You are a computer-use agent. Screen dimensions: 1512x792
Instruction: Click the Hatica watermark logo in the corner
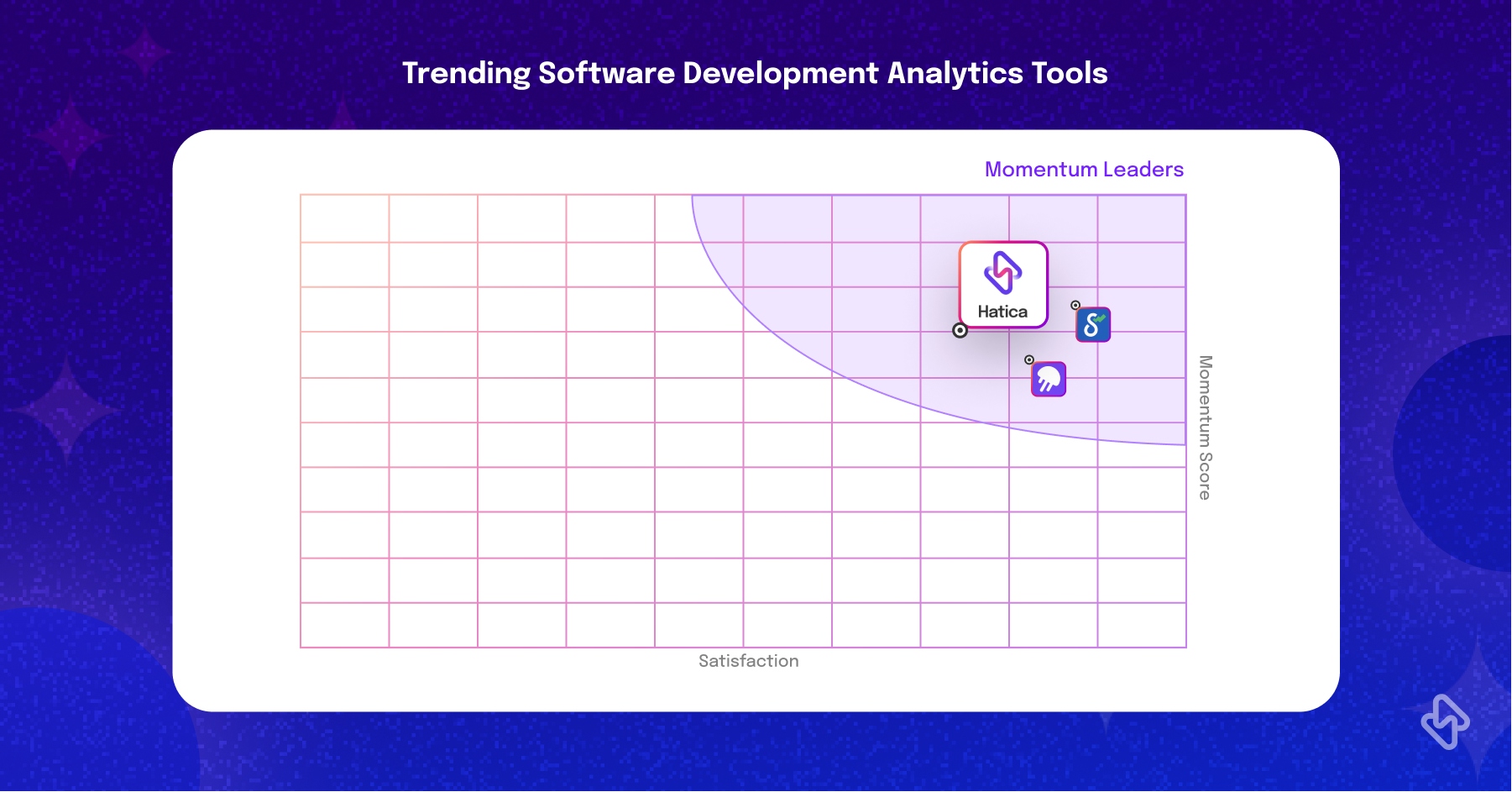1446,721
